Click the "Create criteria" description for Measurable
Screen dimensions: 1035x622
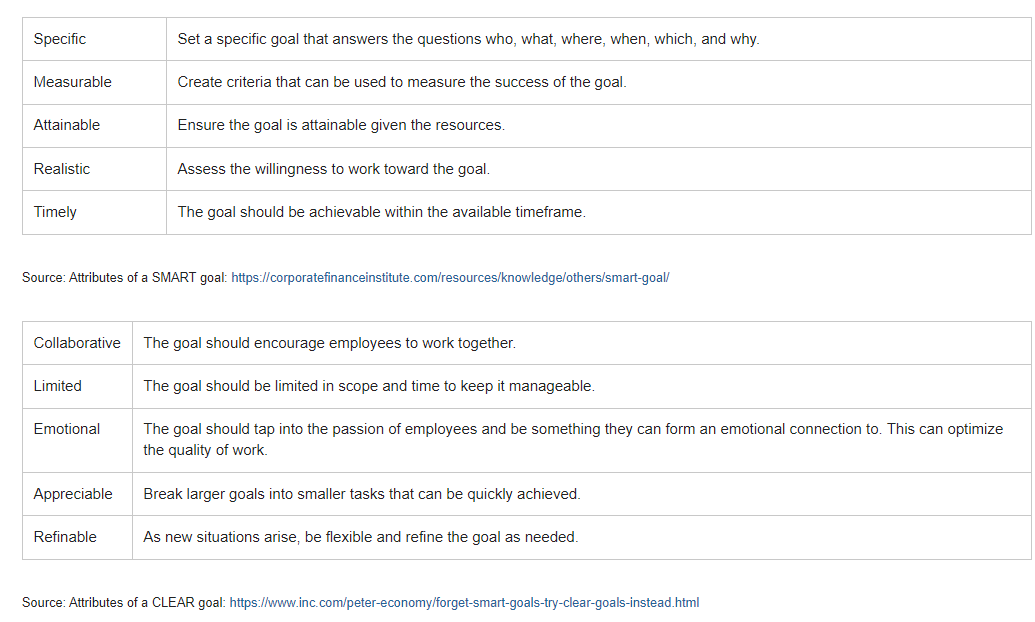pos(402,82)
